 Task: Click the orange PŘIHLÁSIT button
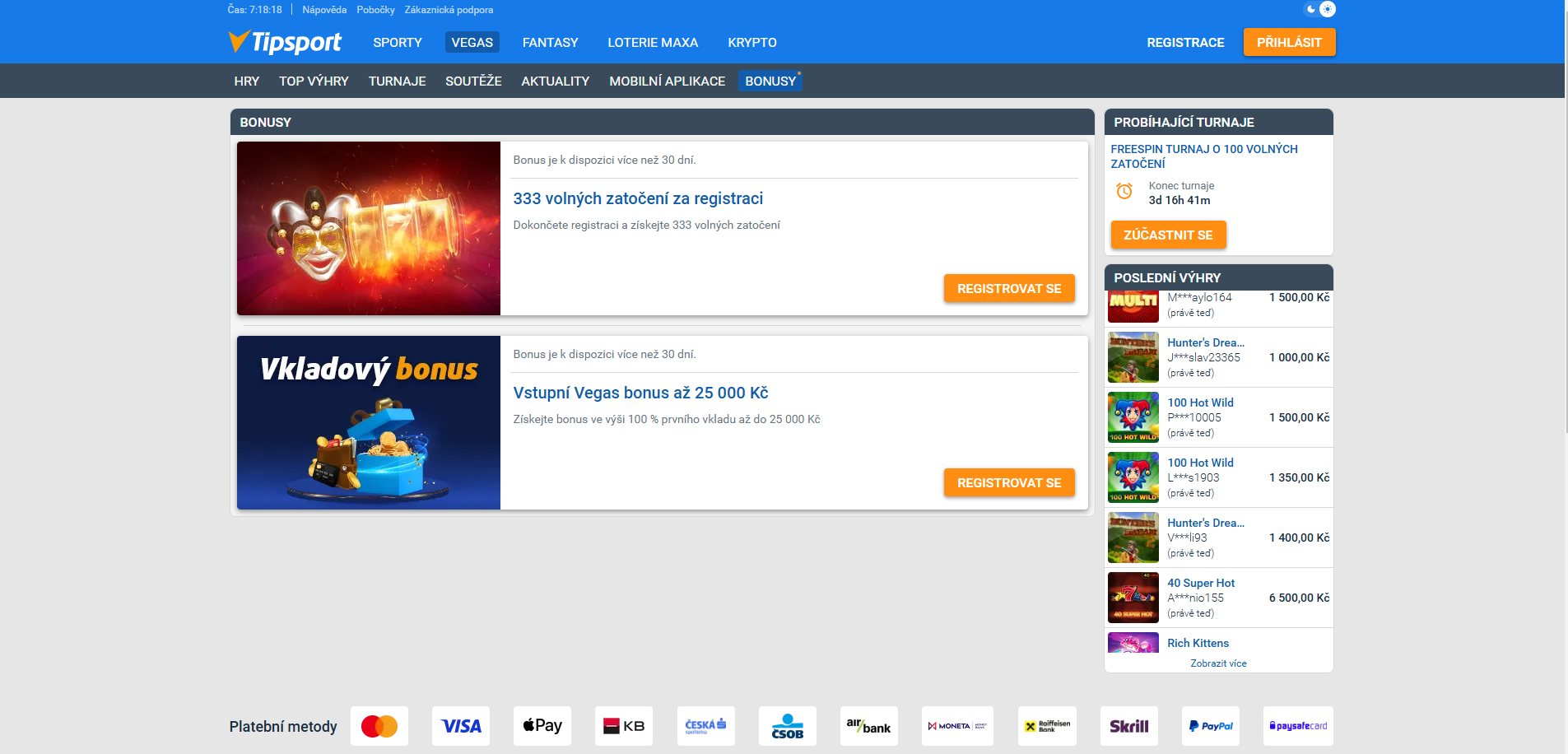[x=1290, y=42]
